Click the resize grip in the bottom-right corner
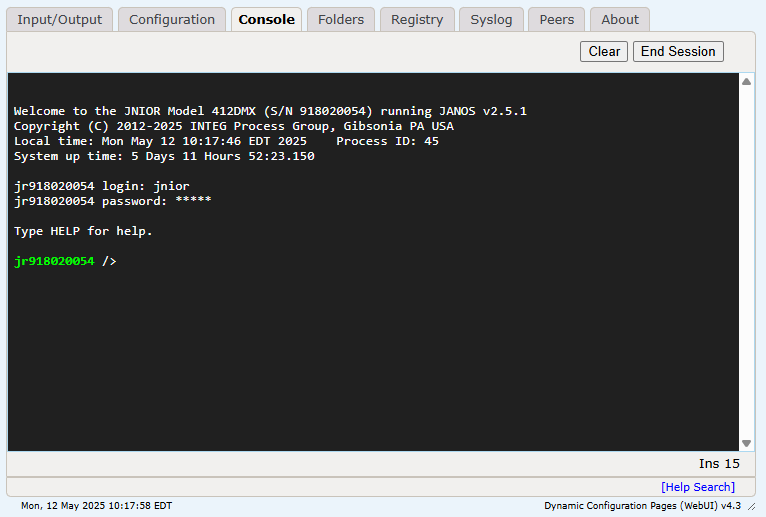This screenshot has height=517, width=766. (752, 507)
